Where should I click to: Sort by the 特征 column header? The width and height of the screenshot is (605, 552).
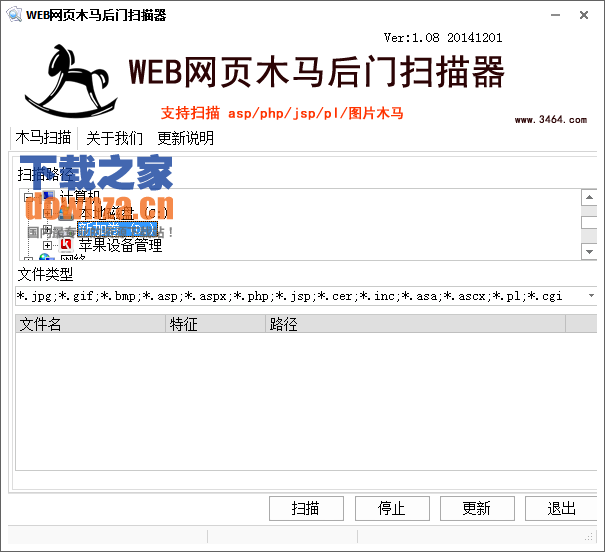(215, 324)
